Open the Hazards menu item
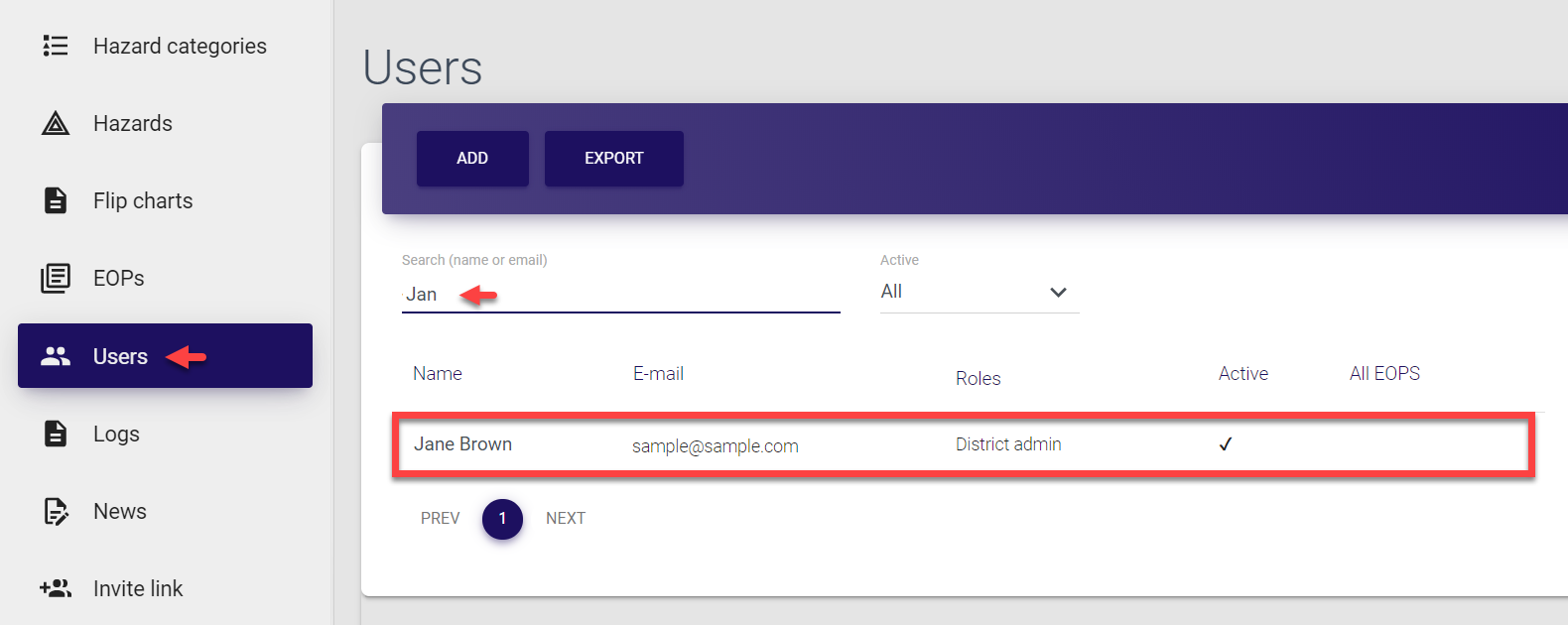1568x625 pixels. click(x=133, y=123)
